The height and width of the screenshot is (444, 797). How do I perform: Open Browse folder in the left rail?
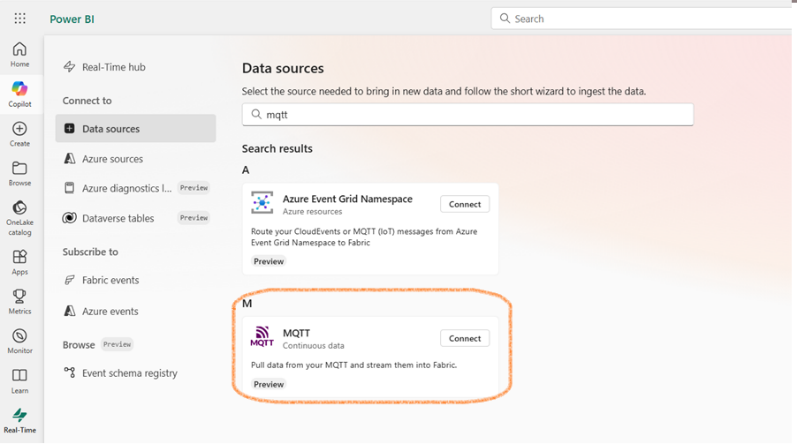tap(20, 174)
